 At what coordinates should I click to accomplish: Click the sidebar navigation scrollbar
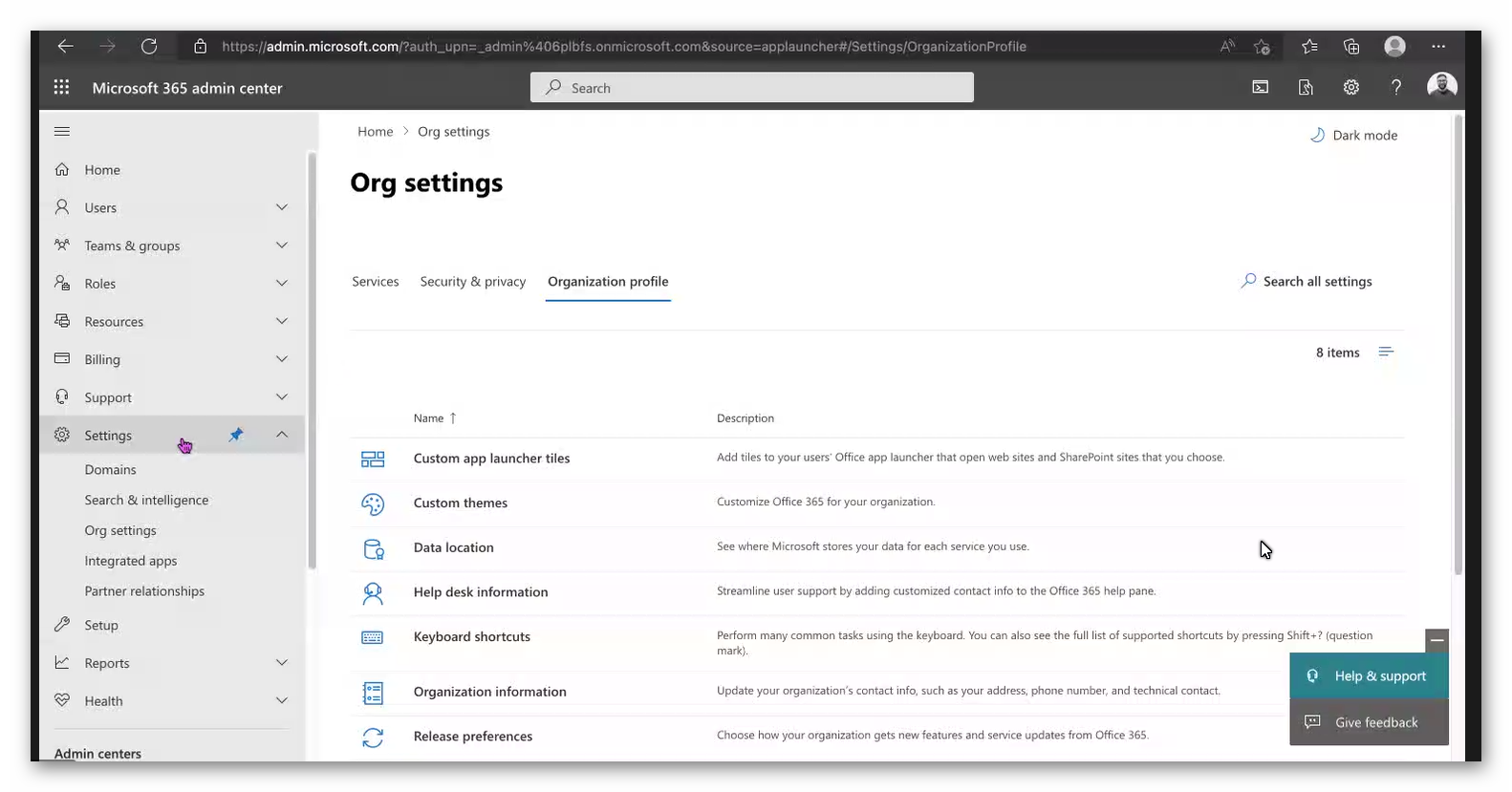tap(312, 360)
